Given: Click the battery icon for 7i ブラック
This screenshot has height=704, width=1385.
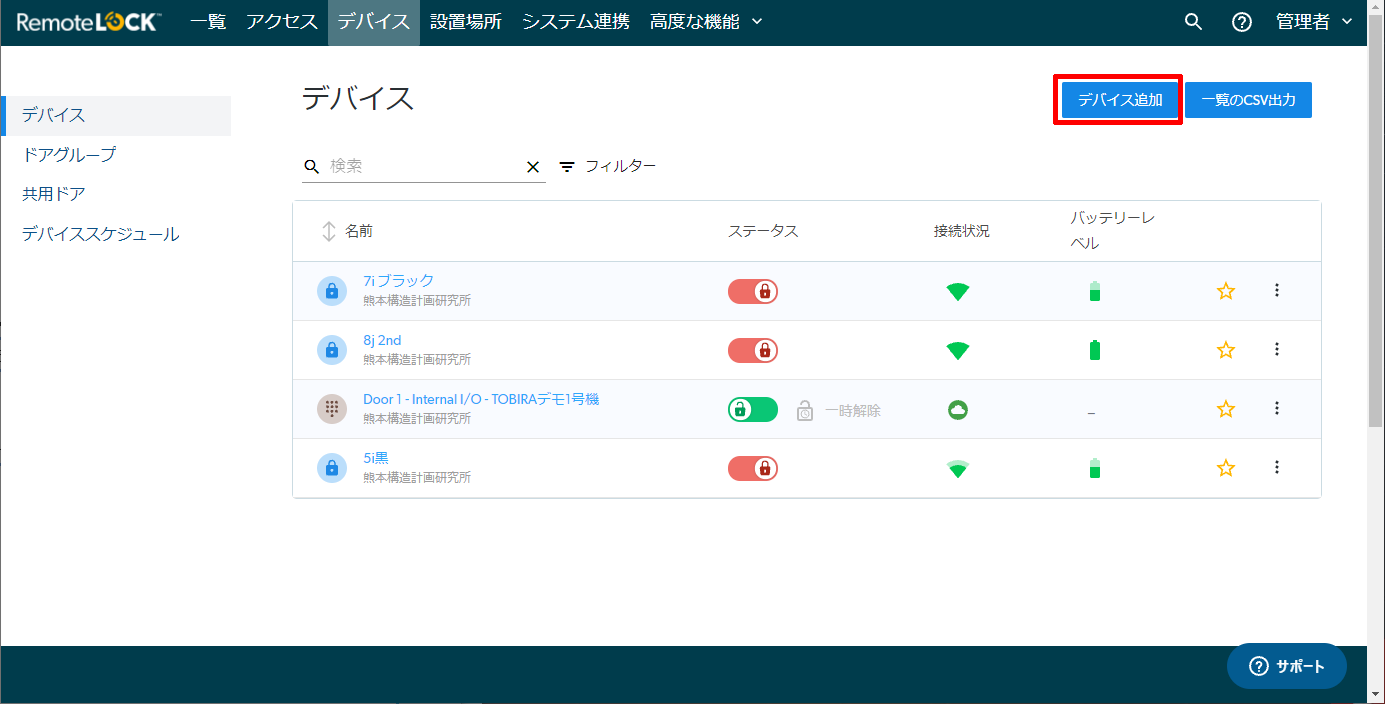Looking at the screenshot, I should [1095, 291].
